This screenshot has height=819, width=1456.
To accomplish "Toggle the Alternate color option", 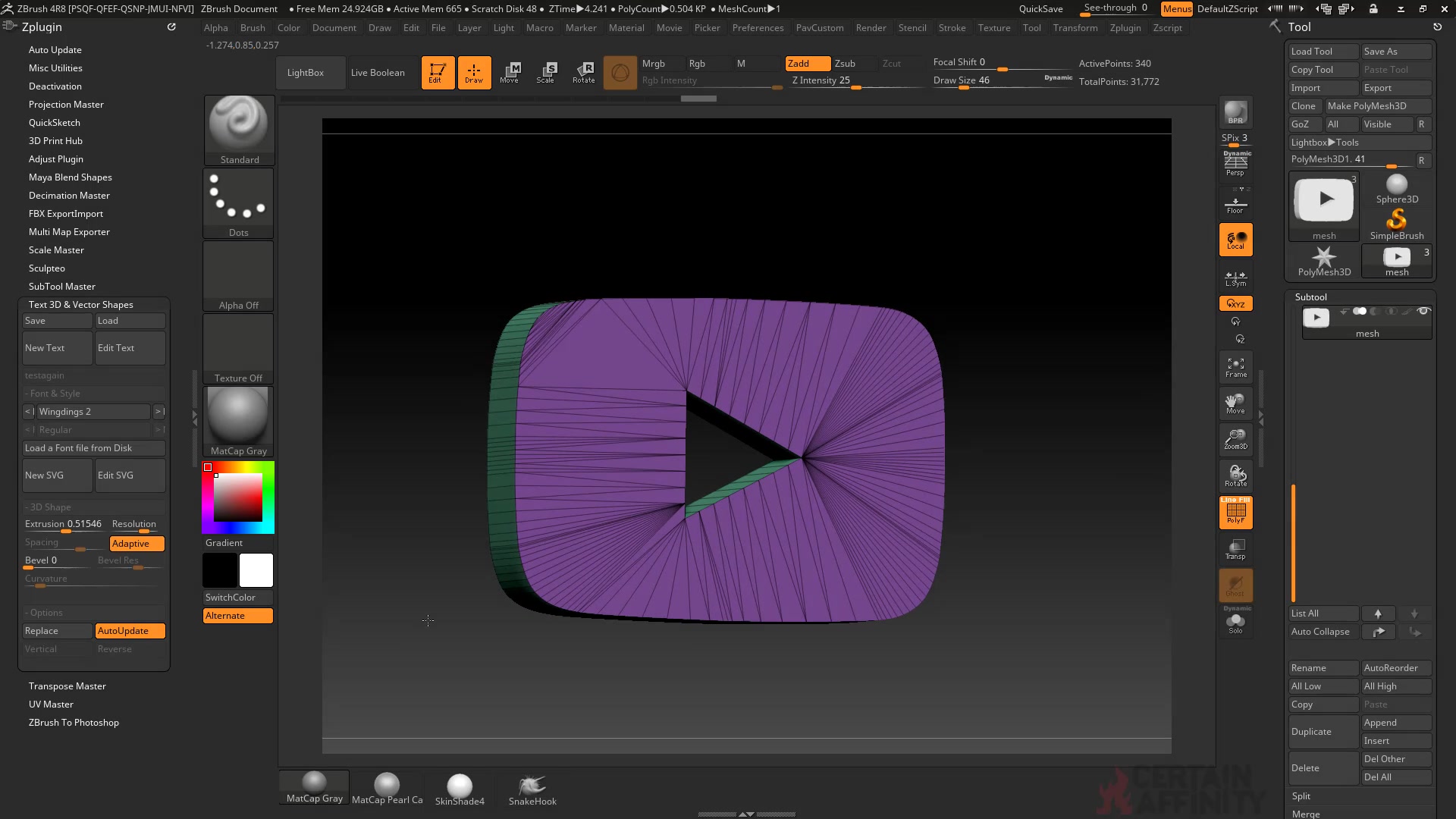I will tap(238, 616).
